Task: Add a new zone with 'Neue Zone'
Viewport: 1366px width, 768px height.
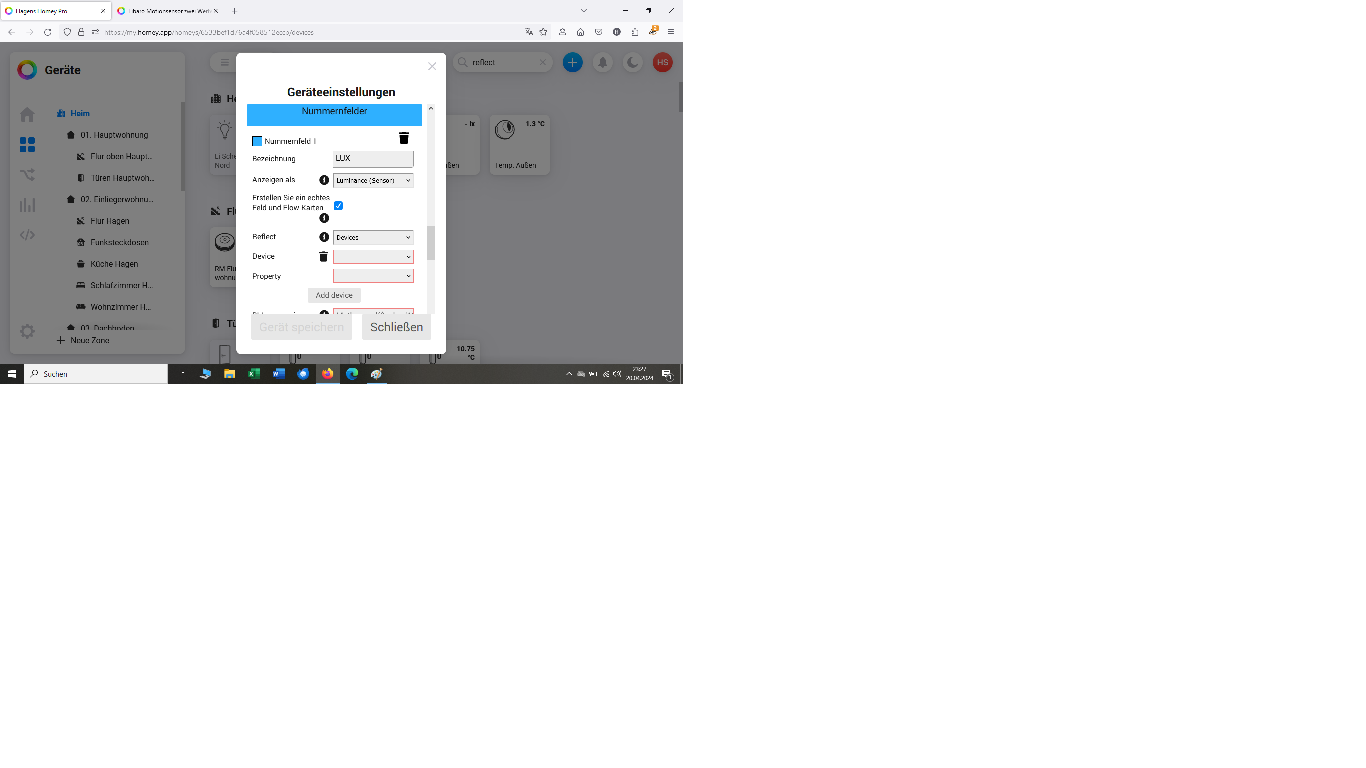Action: pyautogui.click(x=84, y=341)
